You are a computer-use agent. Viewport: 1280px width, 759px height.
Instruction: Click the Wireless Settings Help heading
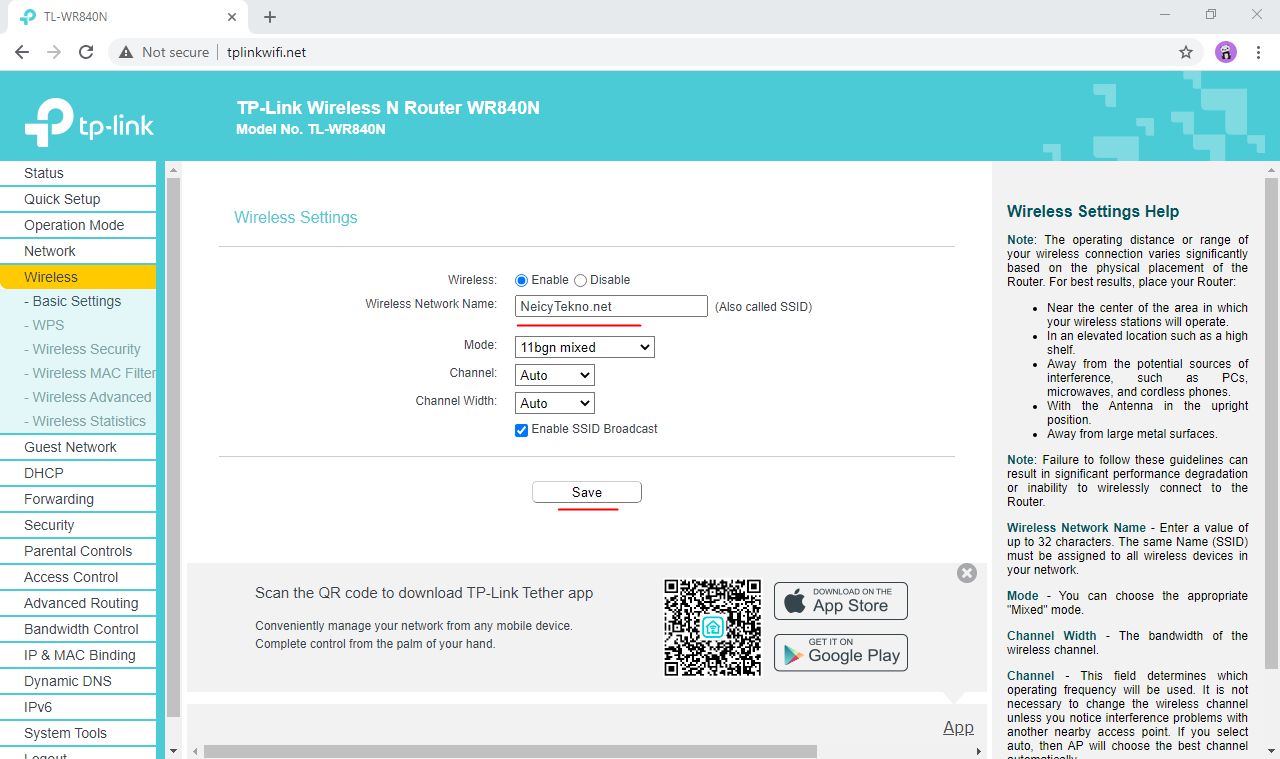(x=1093, y=211)
